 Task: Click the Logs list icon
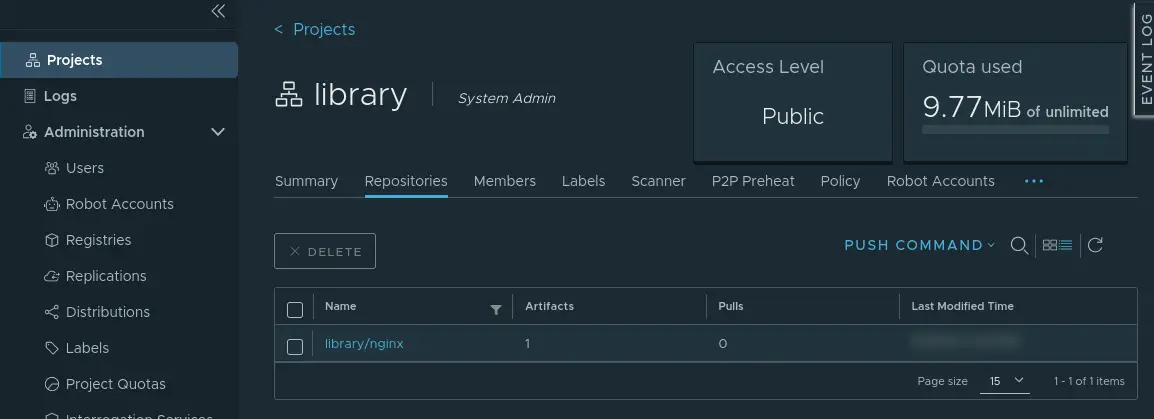[x=29, y=96]
